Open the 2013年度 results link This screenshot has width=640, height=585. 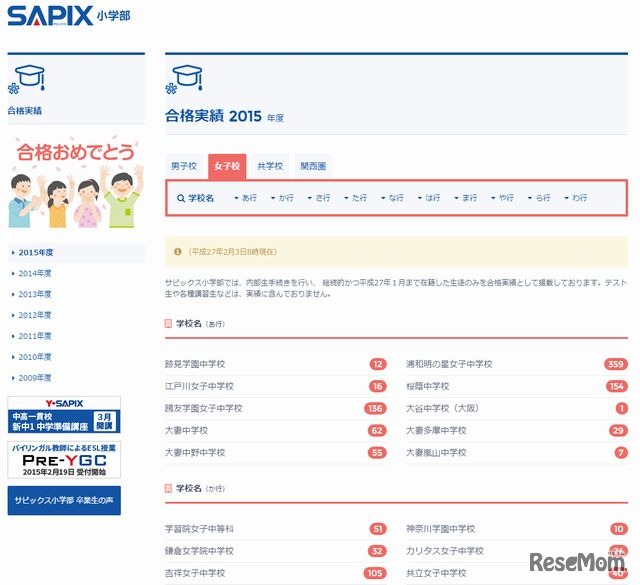(x=35, y=294)
